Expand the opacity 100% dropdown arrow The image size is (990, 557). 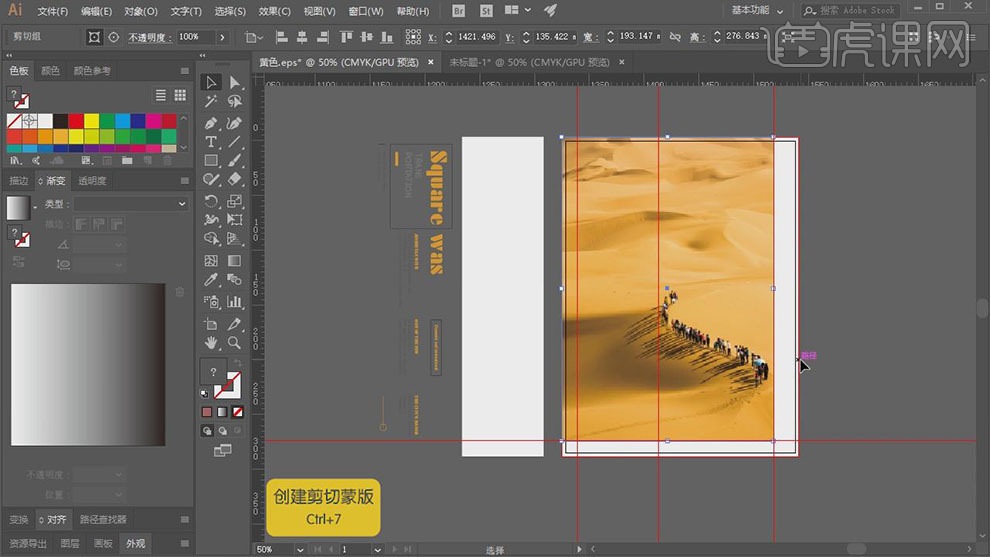tap(223, 37)
